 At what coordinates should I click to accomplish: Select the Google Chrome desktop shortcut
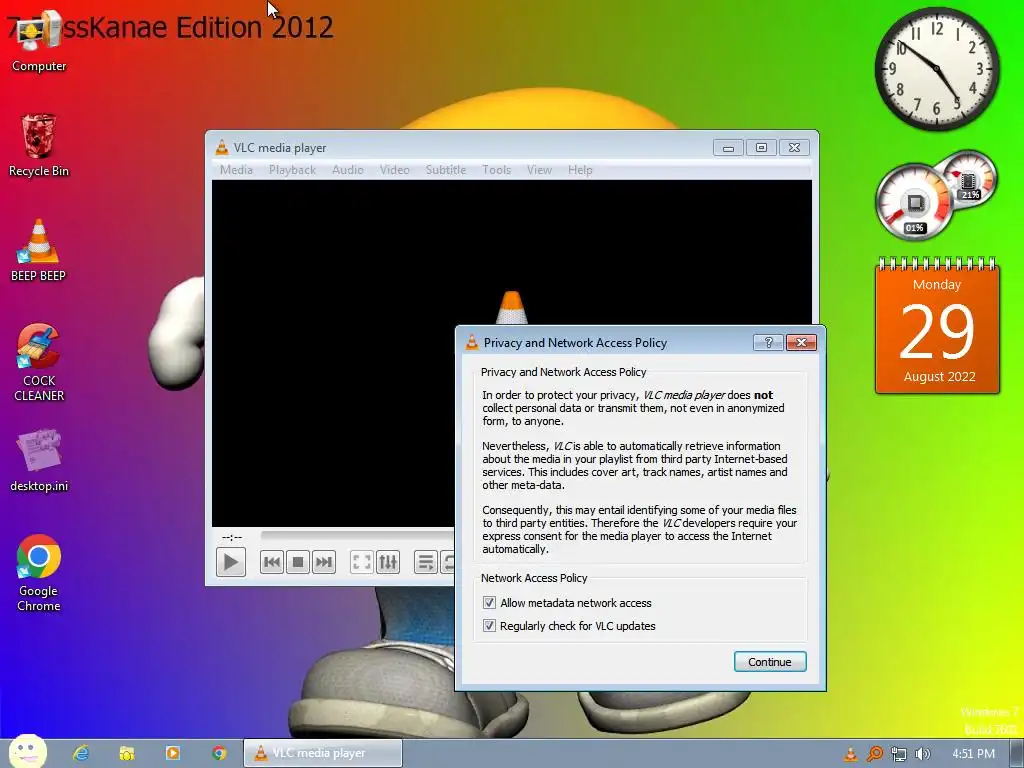(x=39, y=573)
